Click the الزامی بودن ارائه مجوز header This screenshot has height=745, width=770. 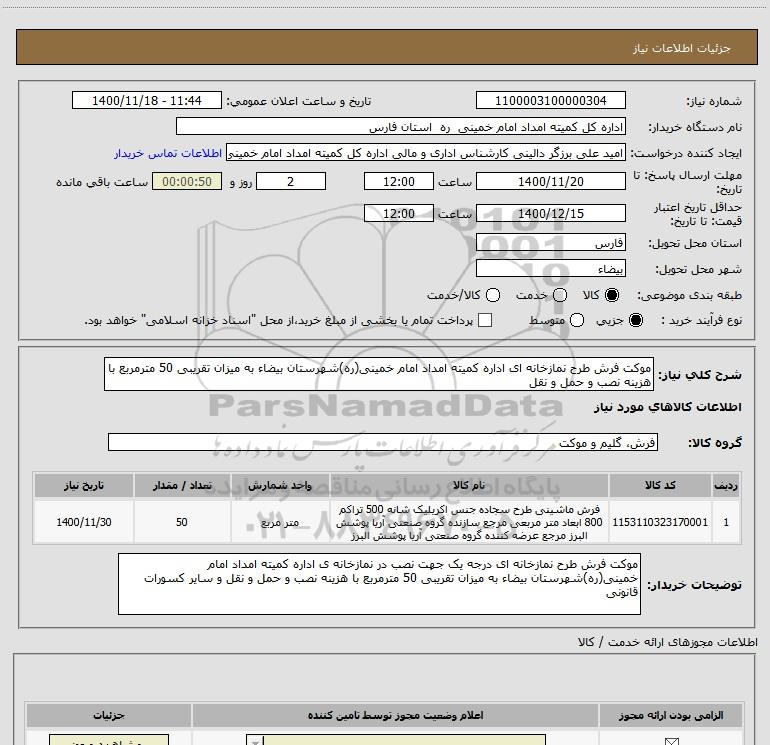tap(671, 715)
